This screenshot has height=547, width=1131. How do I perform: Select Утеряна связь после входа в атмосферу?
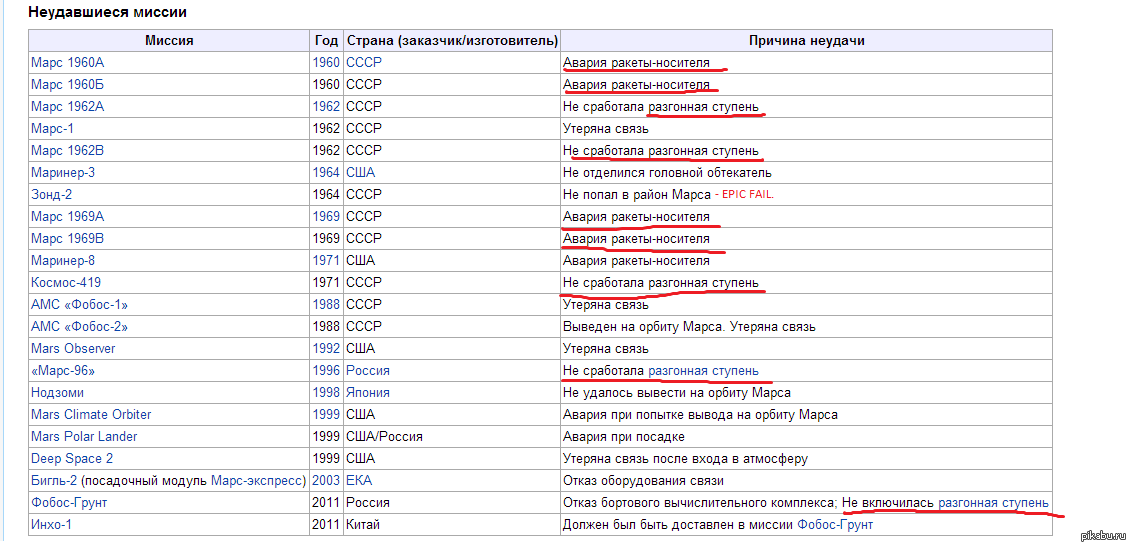pyautogui.click(x=685, y=458)
